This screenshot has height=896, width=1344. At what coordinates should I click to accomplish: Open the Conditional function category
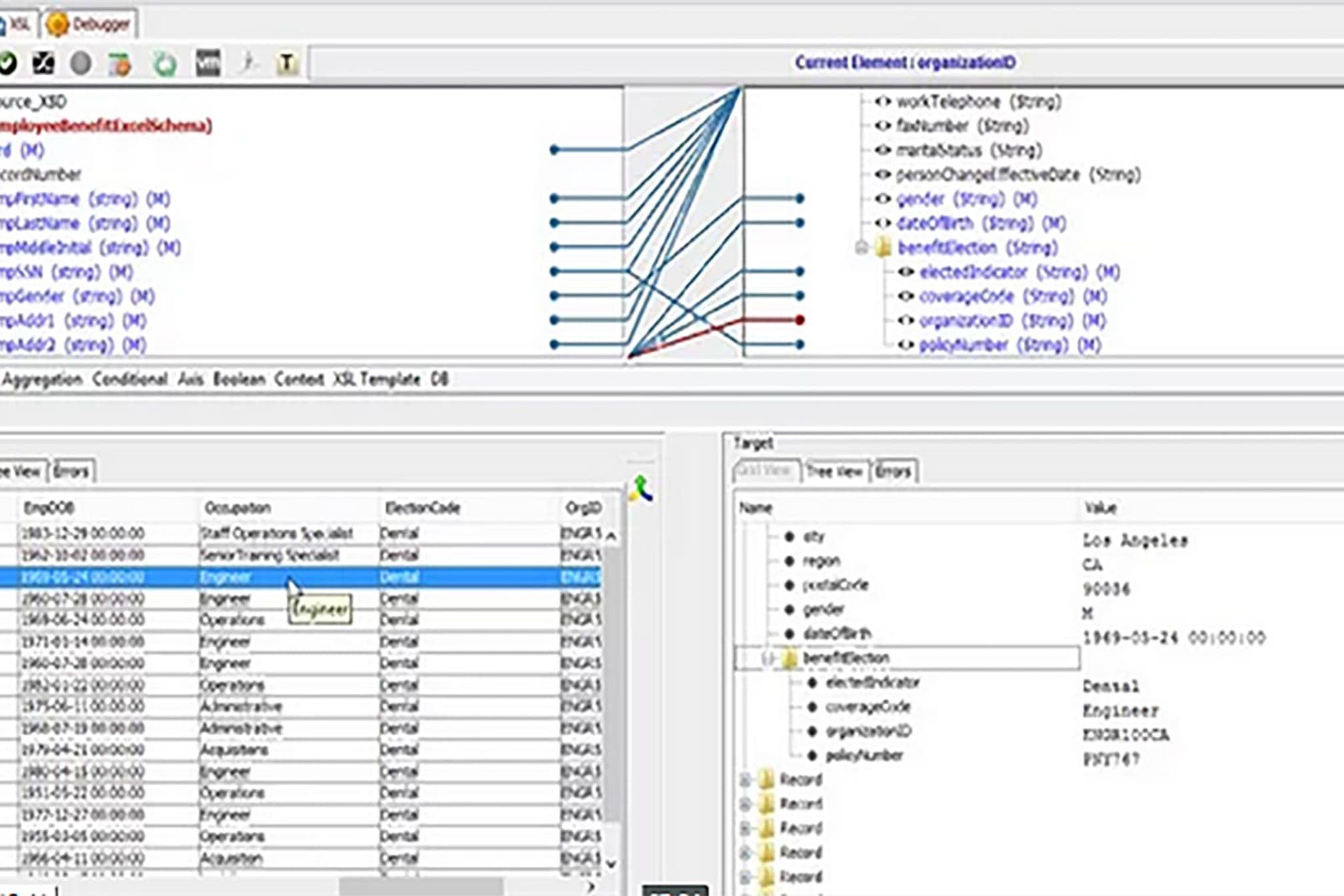tap(130, 379)
